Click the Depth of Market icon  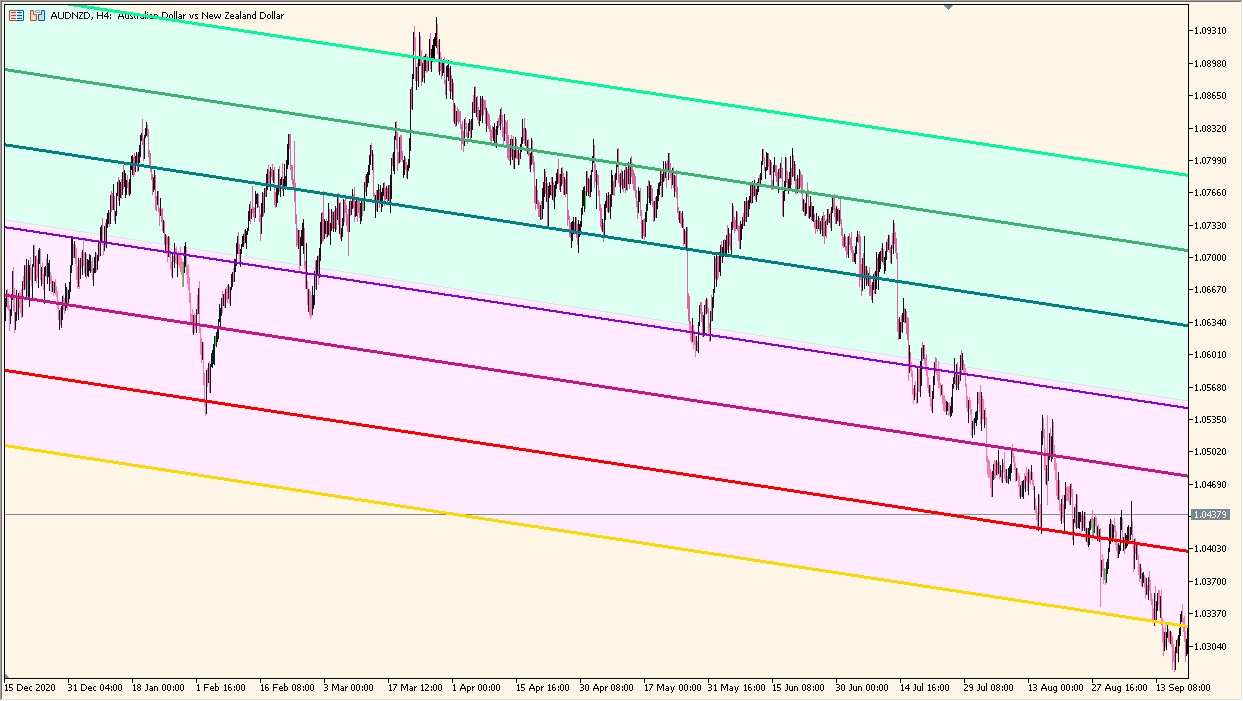(17, 16)
